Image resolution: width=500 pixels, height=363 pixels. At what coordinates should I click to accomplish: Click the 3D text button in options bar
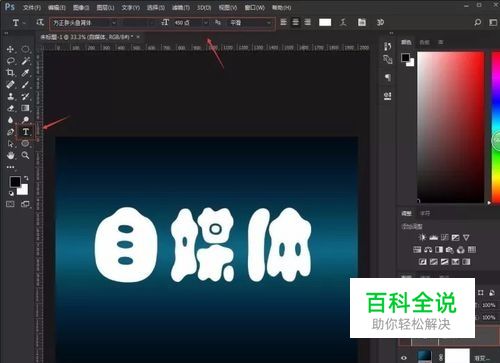[x=380, y=22]
